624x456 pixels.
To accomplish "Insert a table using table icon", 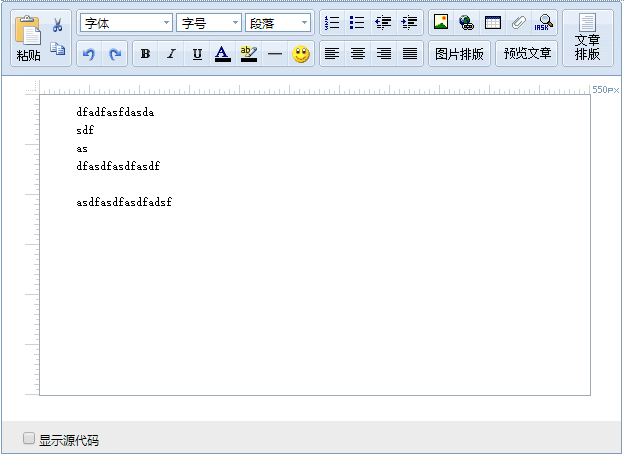I will click(x=493, y=23).
